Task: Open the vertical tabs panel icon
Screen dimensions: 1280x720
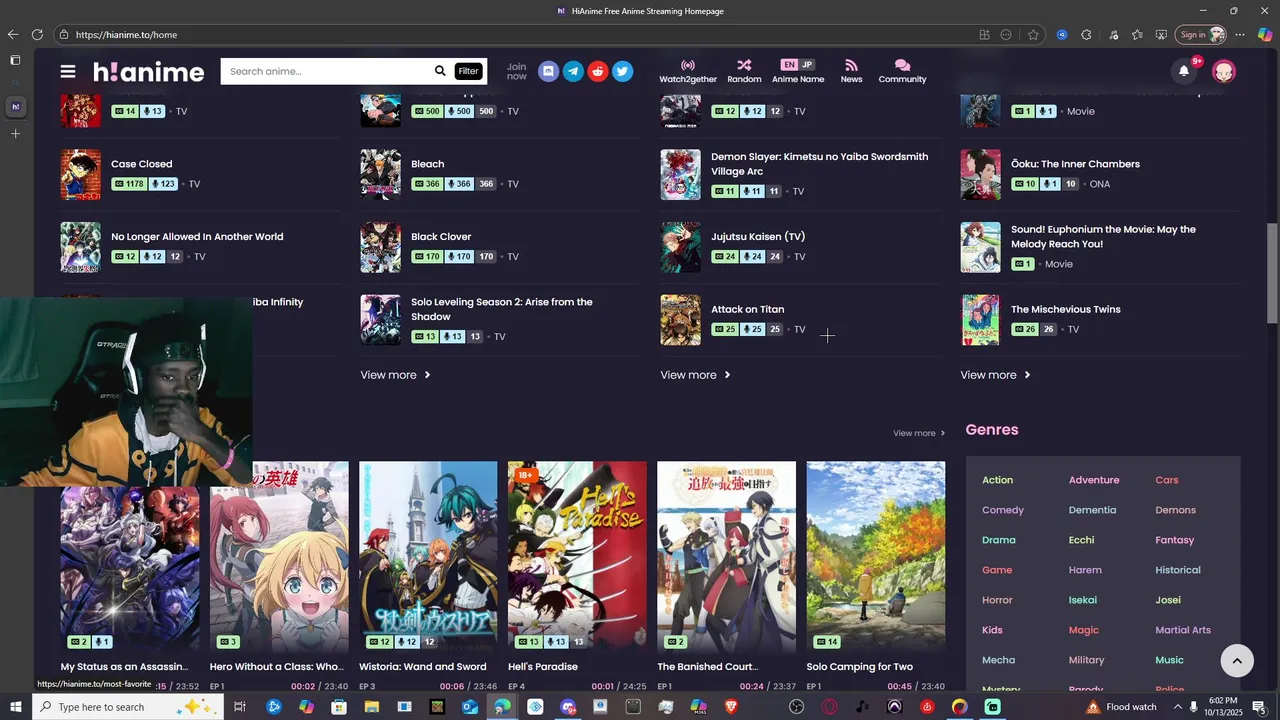Action: pos(15,60)
